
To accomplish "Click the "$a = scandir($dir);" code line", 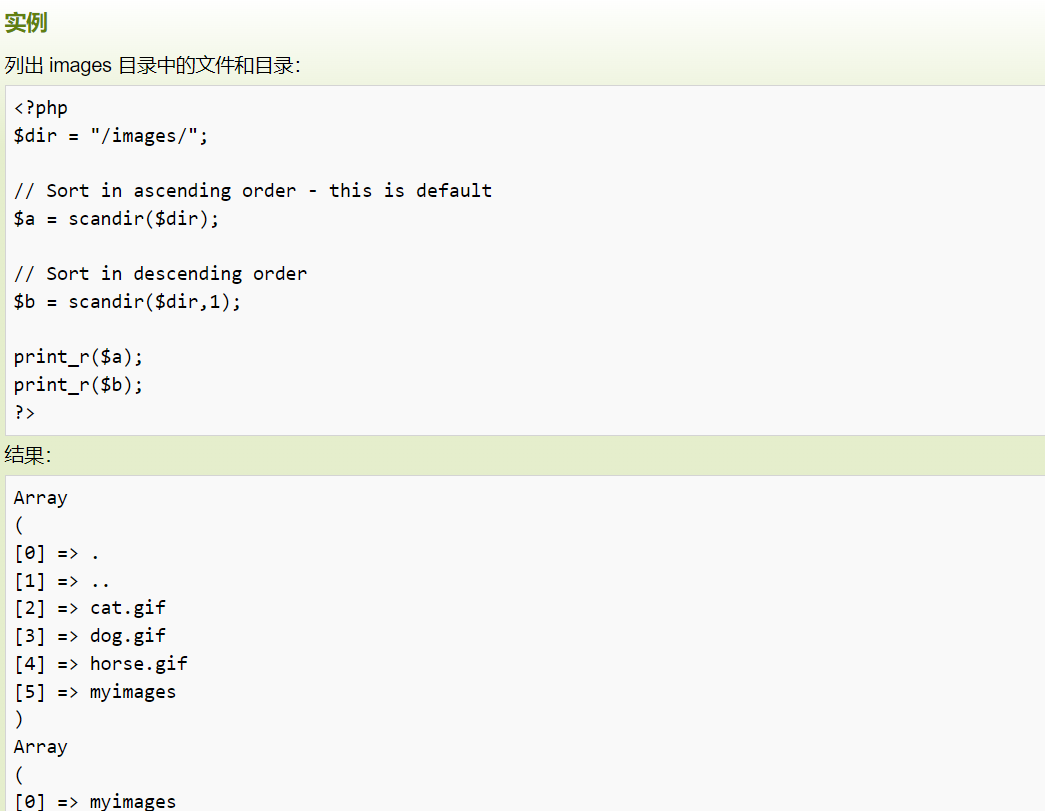I will [116, 219].
